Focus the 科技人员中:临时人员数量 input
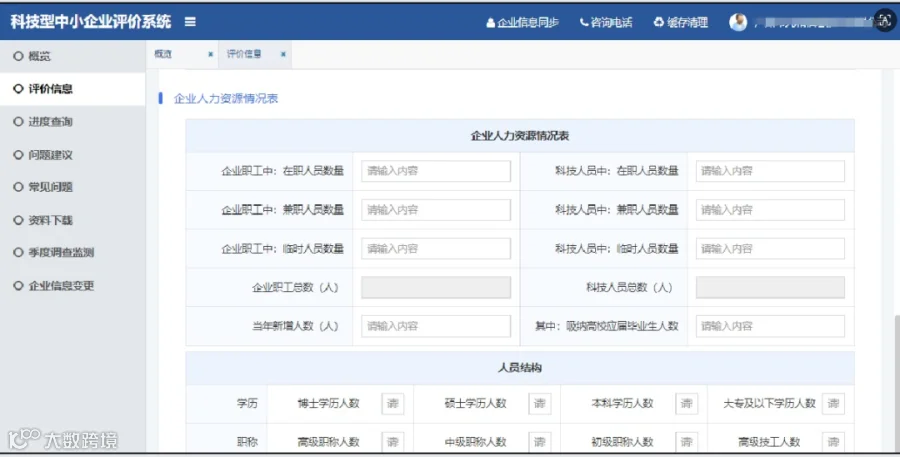900x457 pixels. coord(770,249)
